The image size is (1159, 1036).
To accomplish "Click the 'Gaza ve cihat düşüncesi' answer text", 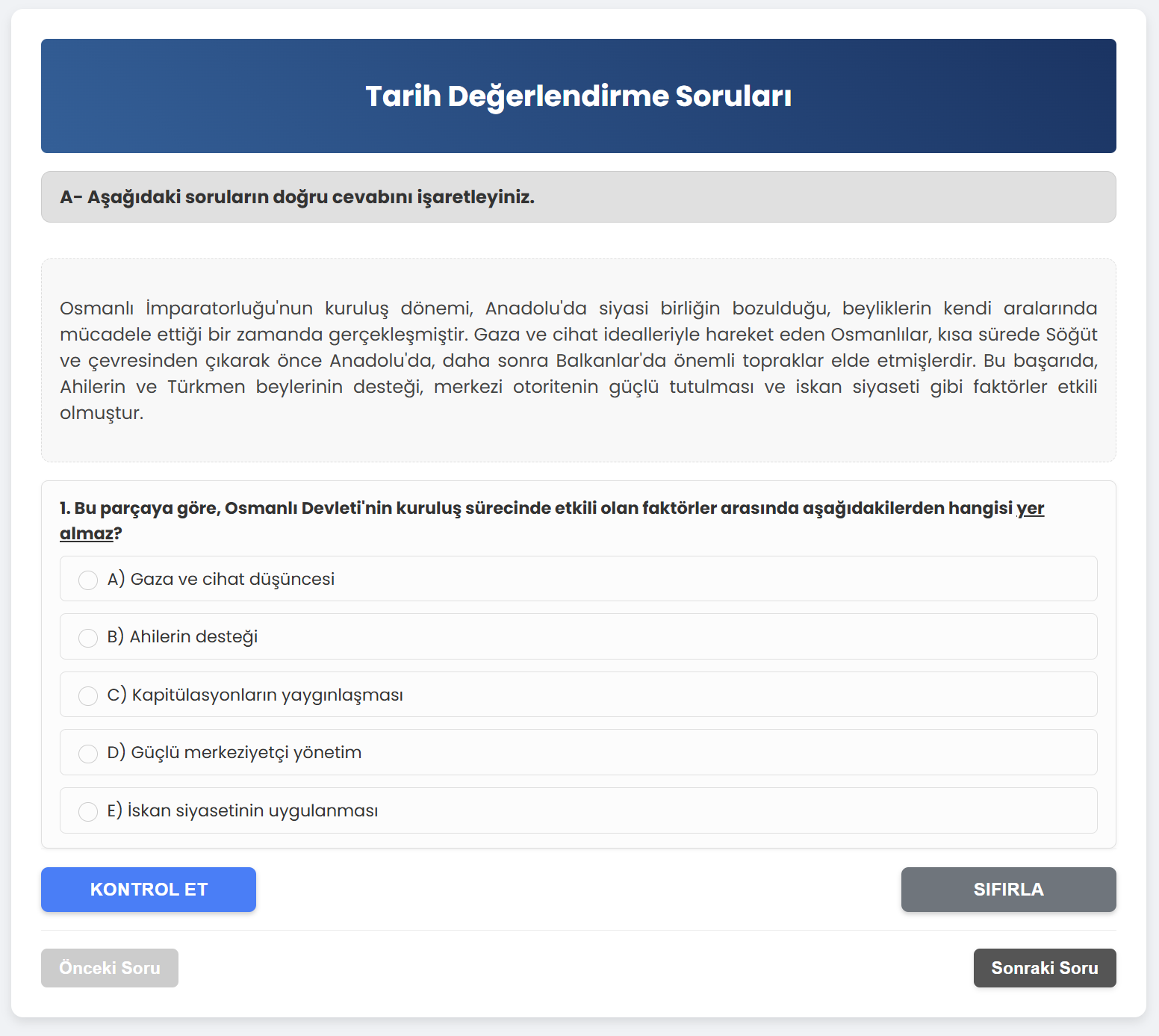I will tap(232, 580).
